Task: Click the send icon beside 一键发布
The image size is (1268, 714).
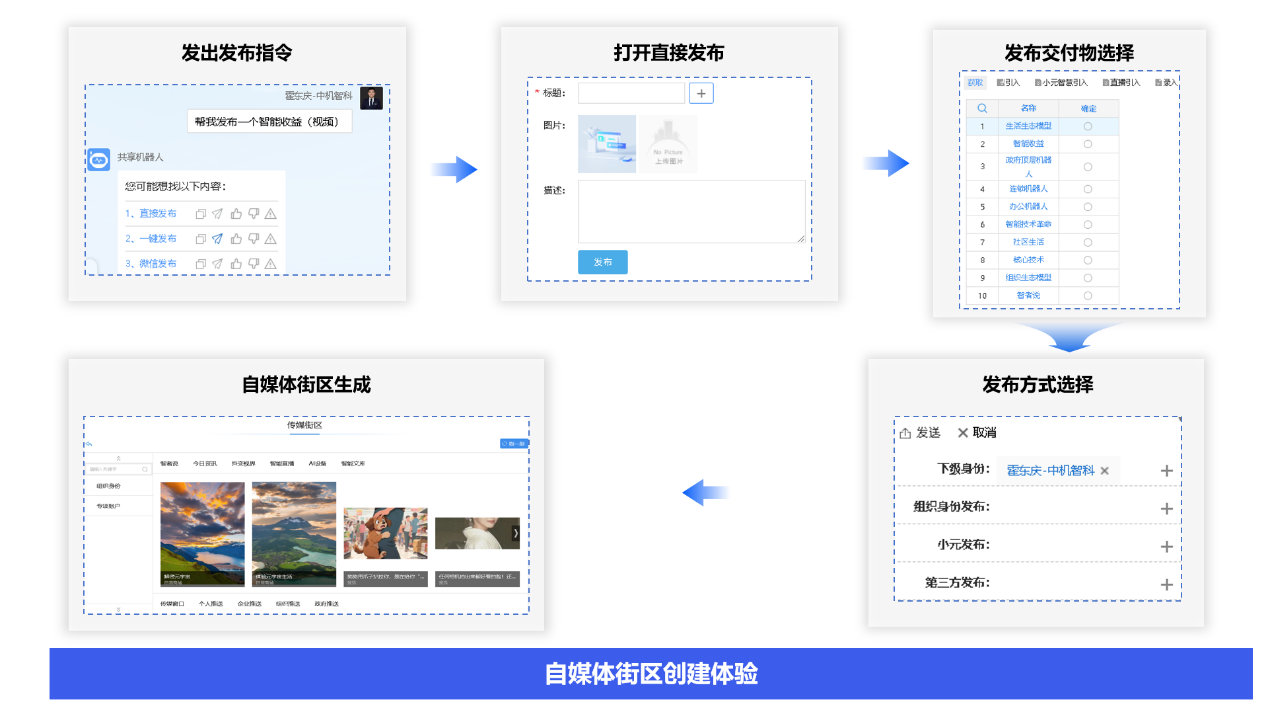Action: 217,239
